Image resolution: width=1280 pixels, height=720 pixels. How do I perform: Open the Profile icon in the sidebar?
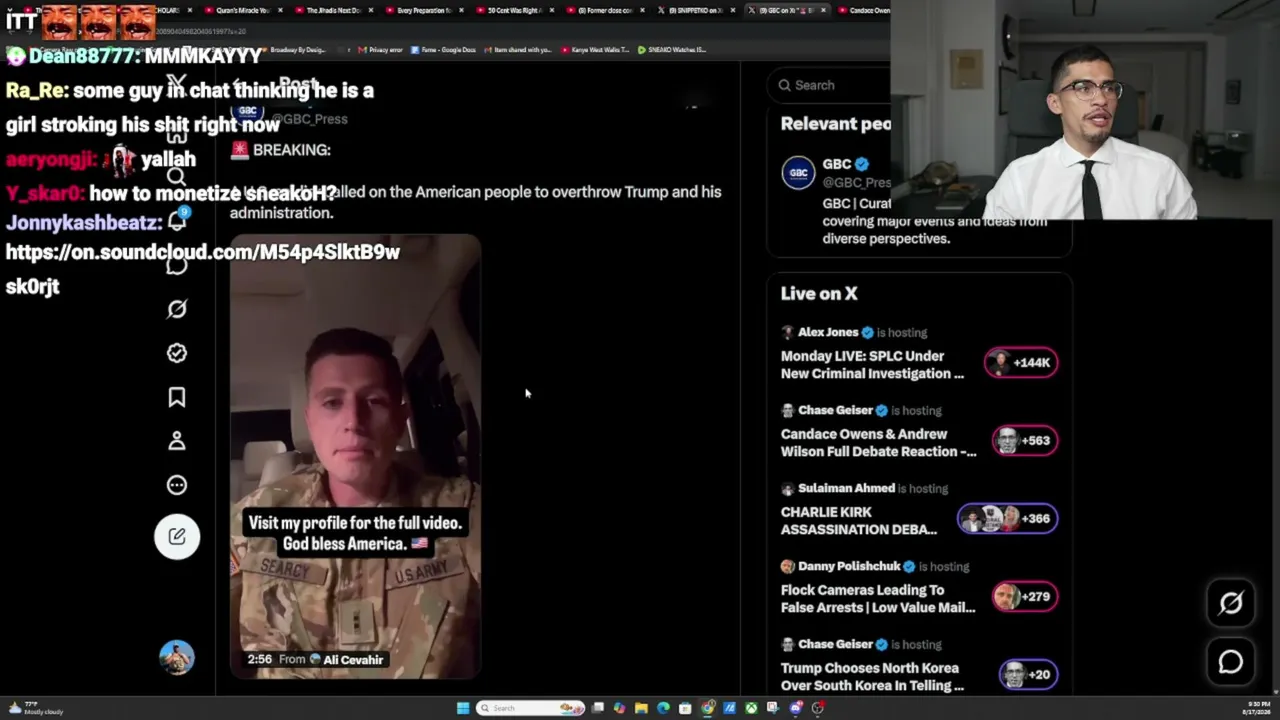click(177, 441)
